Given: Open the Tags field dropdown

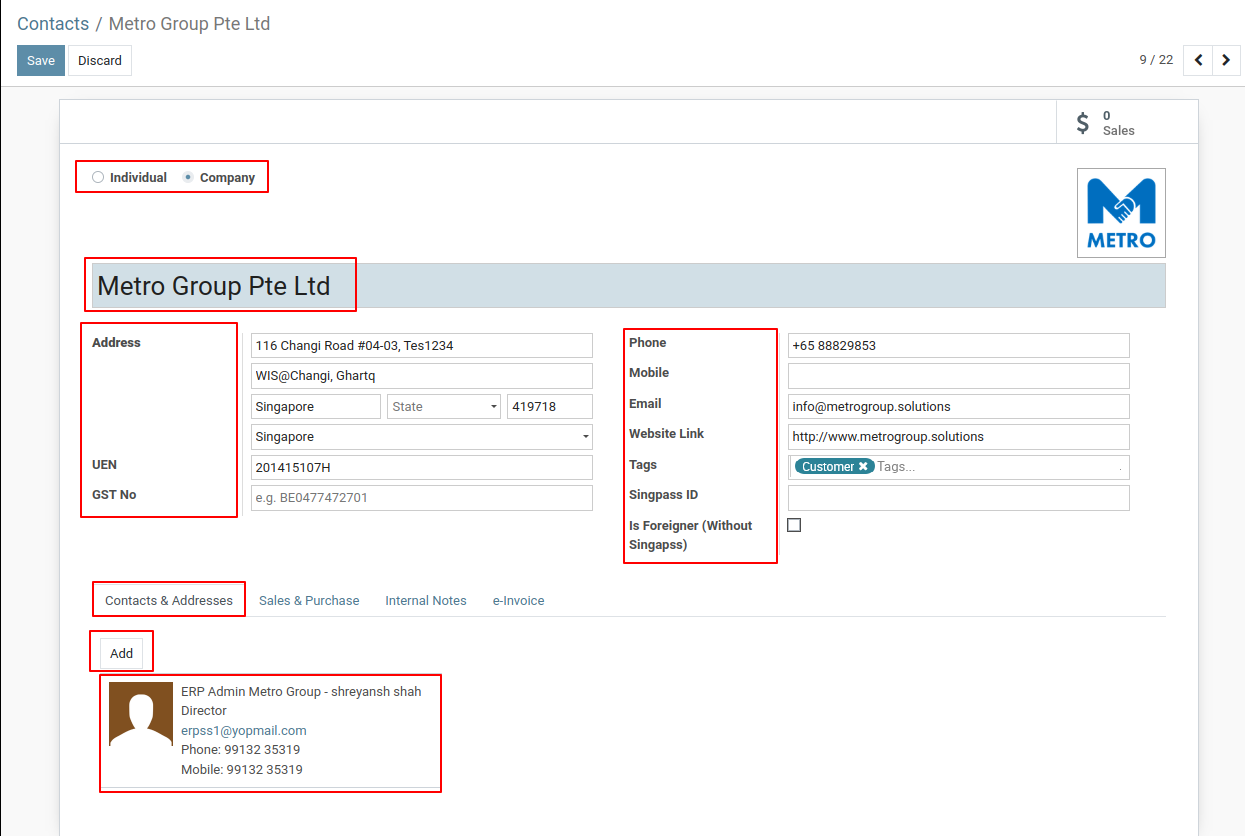Looking at the screenshot, I should [959, 467].
